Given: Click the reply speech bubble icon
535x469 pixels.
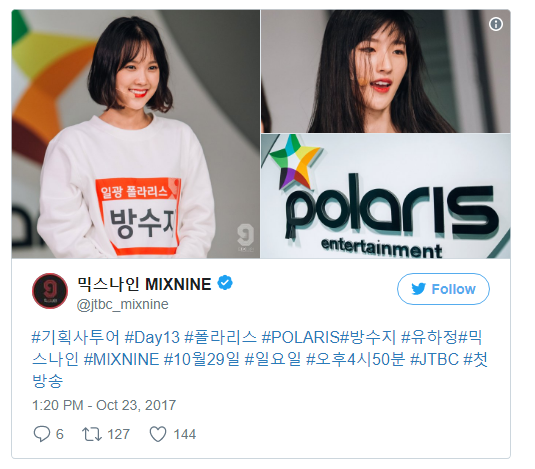Looking at the screenshot, I should (x=42, y=434).
